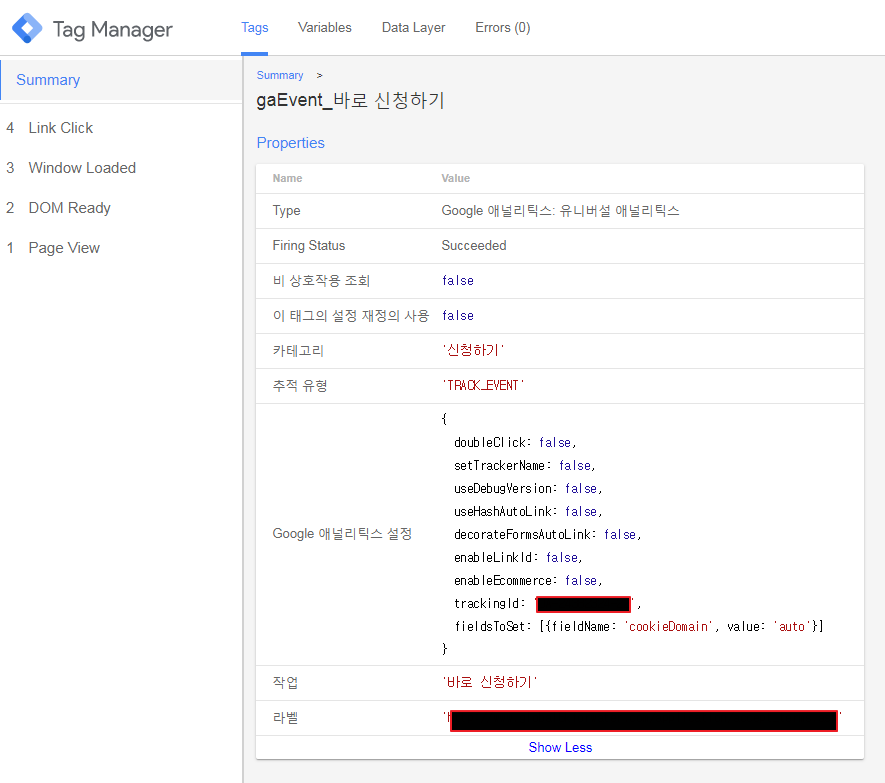Click the trackingId line
Viewport: 885px width, 783px height.
pyautogui.click(x=547, y=604)
